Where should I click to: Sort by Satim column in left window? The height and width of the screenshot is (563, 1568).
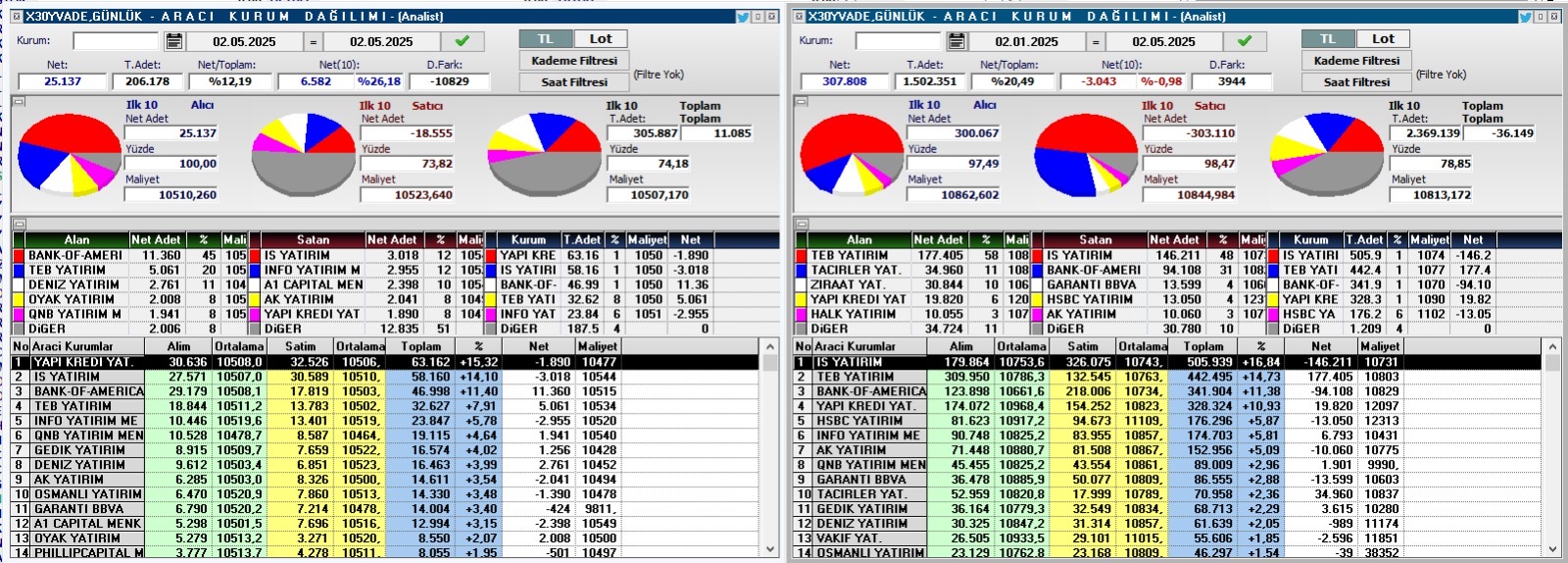click(x=300, y=346)
